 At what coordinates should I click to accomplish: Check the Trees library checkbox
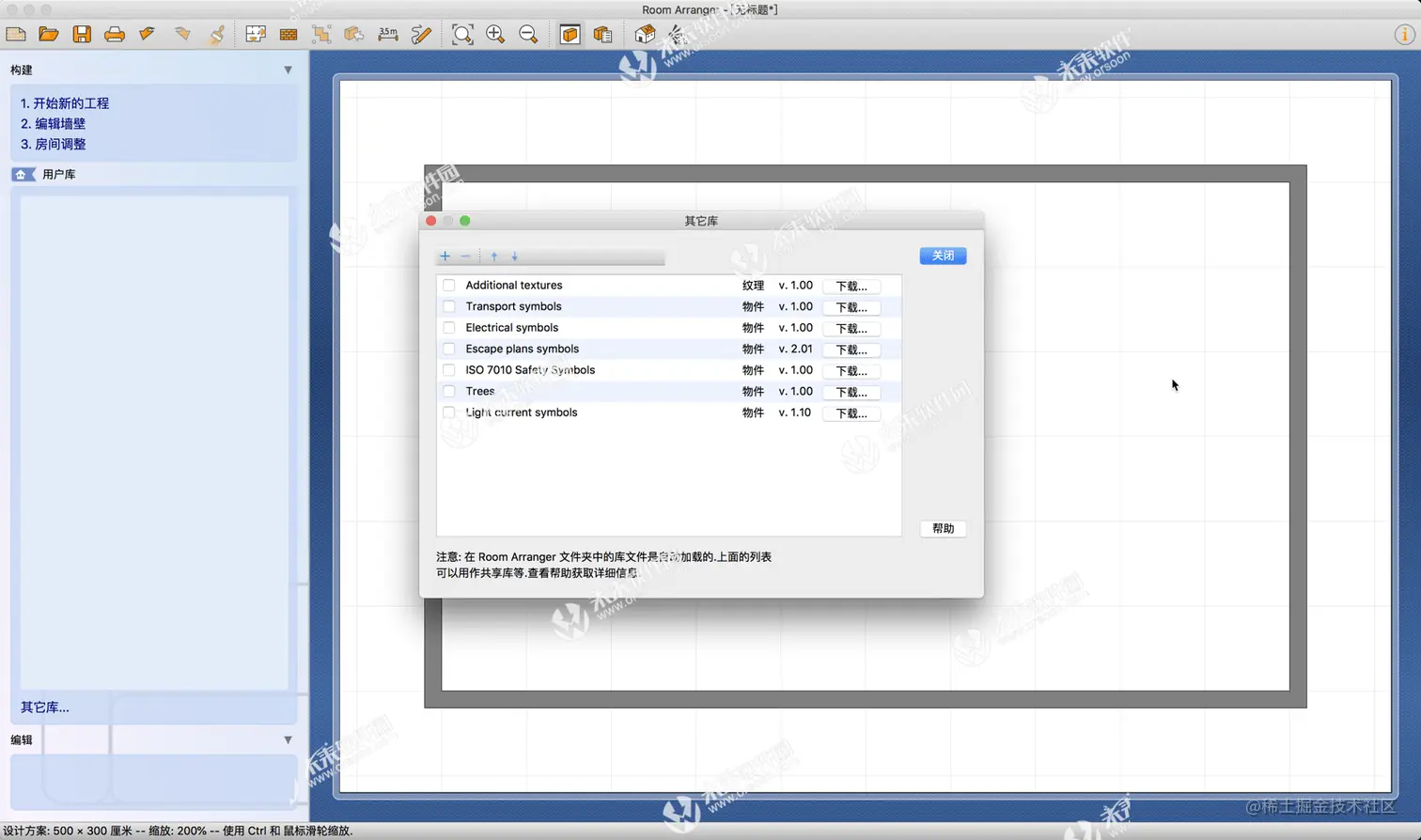pos(449,391)
